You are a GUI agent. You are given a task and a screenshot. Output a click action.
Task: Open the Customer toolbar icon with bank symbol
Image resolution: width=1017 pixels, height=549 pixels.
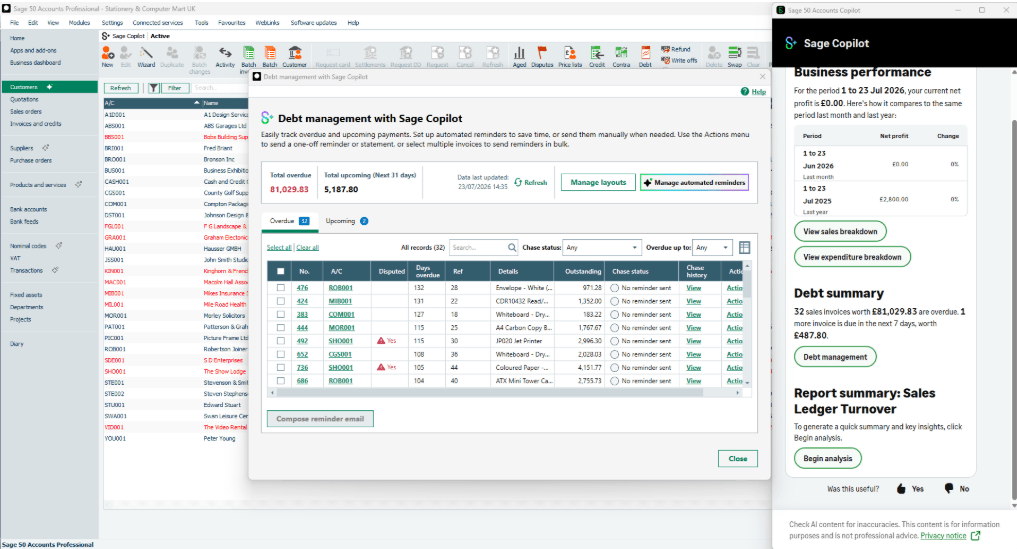click(294, 56)
